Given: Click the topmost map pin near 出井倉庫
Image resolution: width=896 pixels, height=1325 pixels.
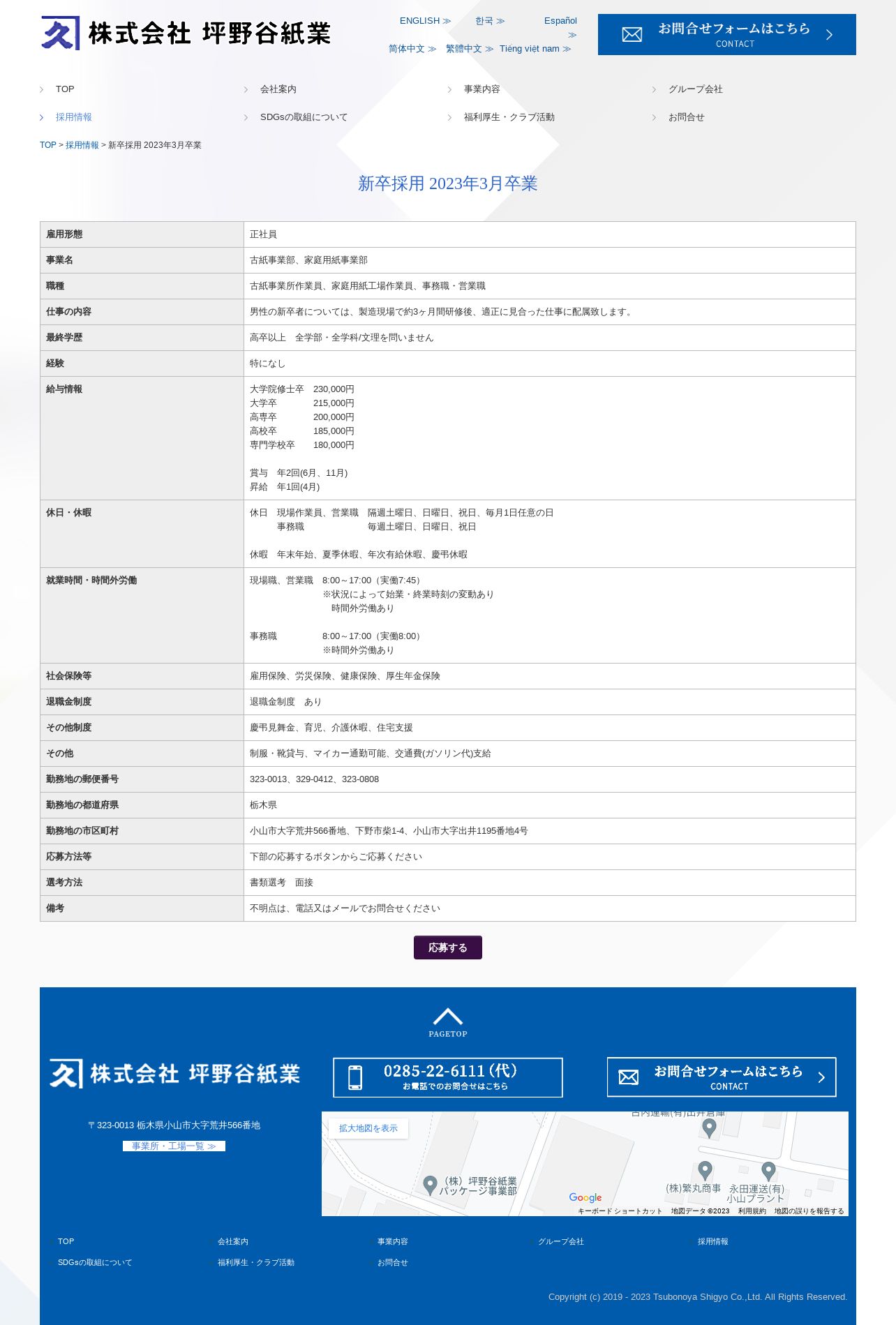Looking at the screenshot, I should (709, 1128).
